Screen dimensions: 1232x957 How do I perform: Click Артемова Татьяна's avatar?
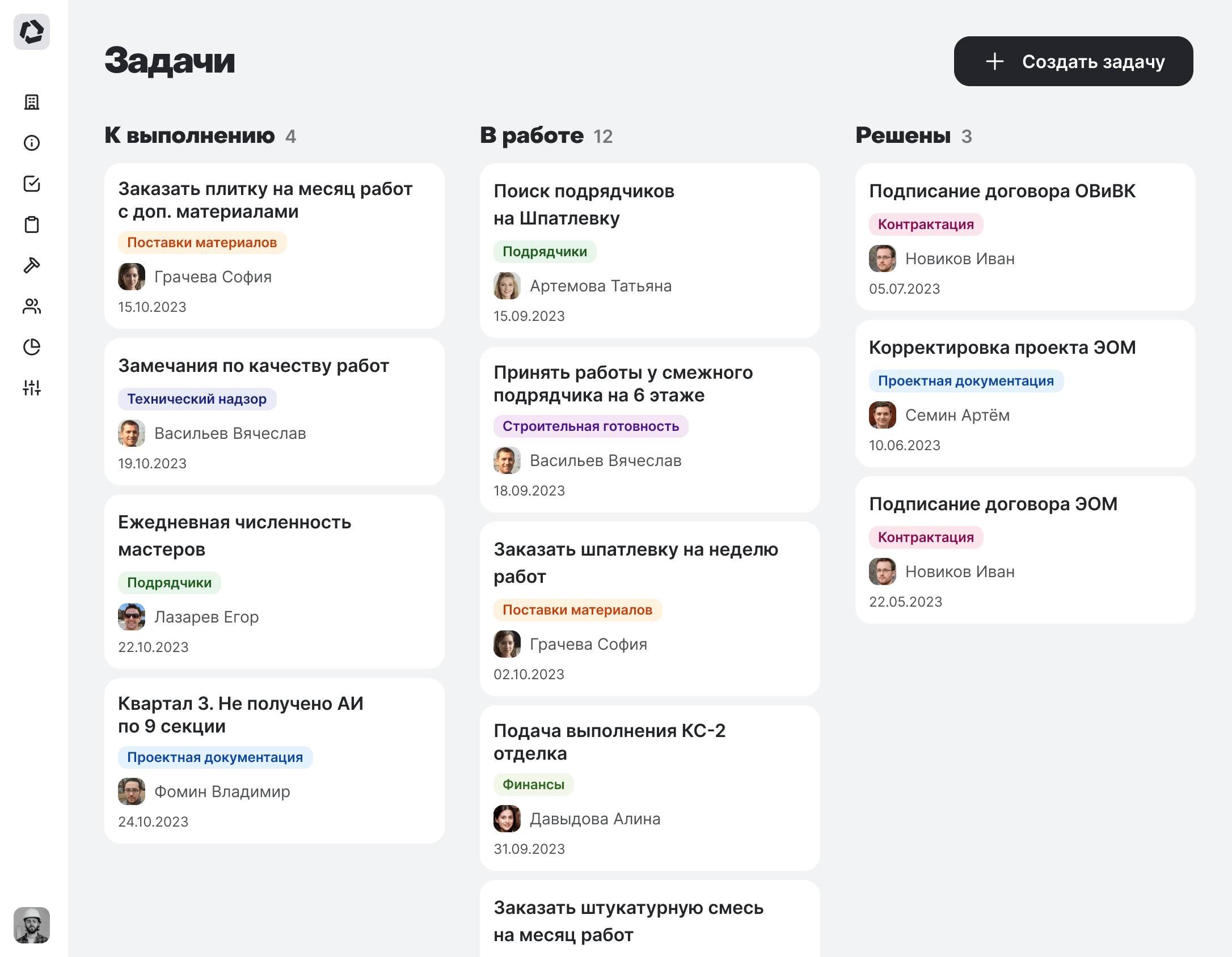tap(507, 286)
